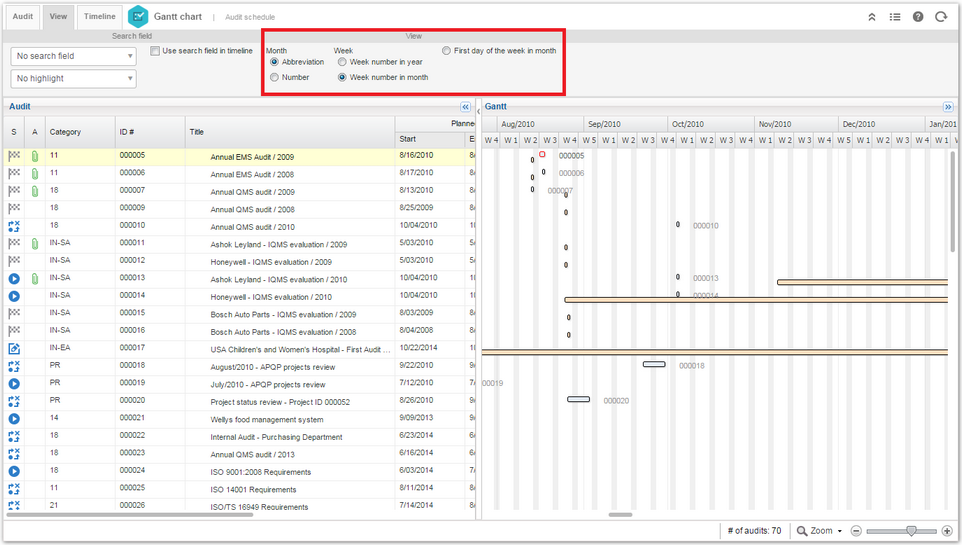Sort by the Title column header
Viewport: 962px width, 545px height.
click(290, 132)
